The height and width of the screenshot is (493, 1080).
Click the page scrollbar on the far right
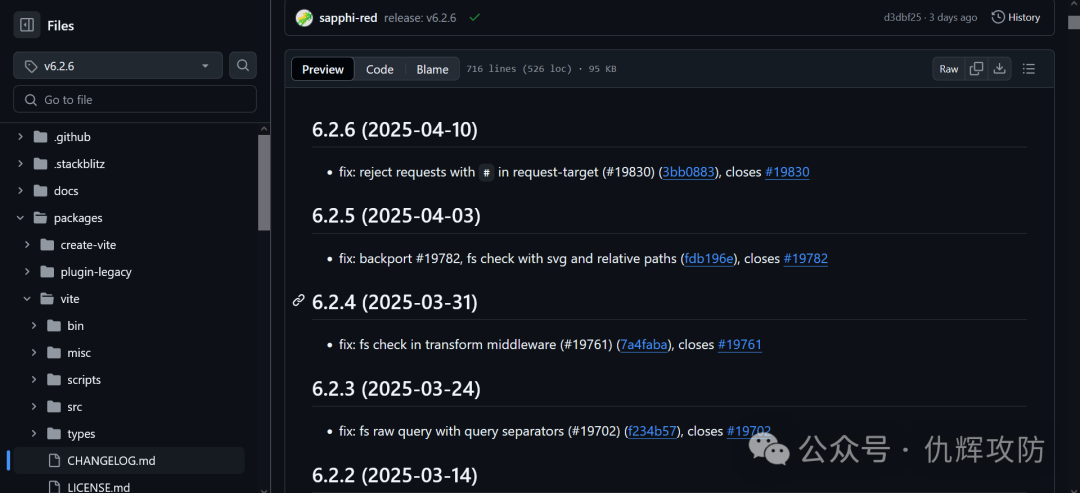click(1073, 24)
